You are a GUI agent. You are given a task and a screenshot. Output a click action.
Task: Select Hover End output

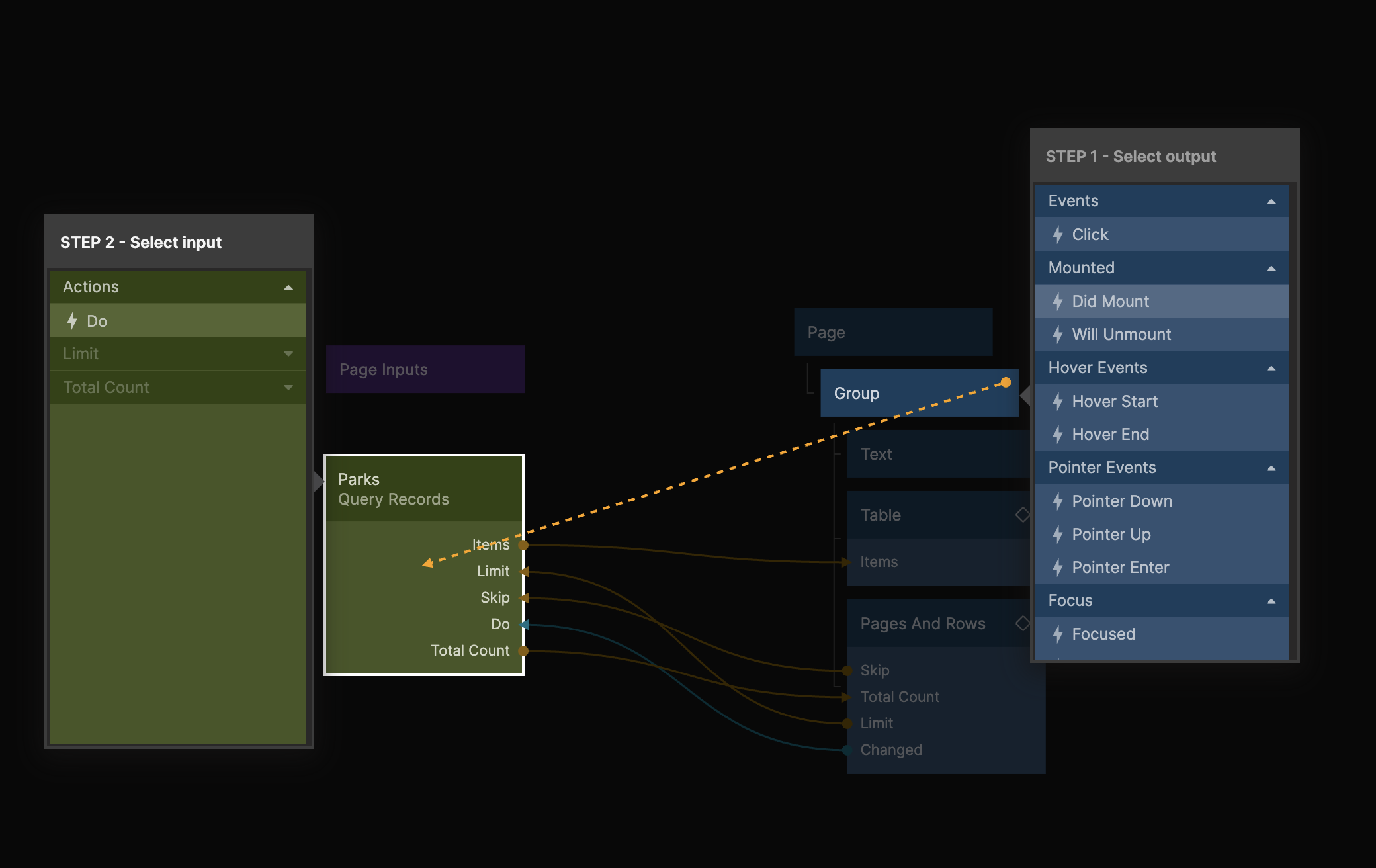(x=1110, y=435)
